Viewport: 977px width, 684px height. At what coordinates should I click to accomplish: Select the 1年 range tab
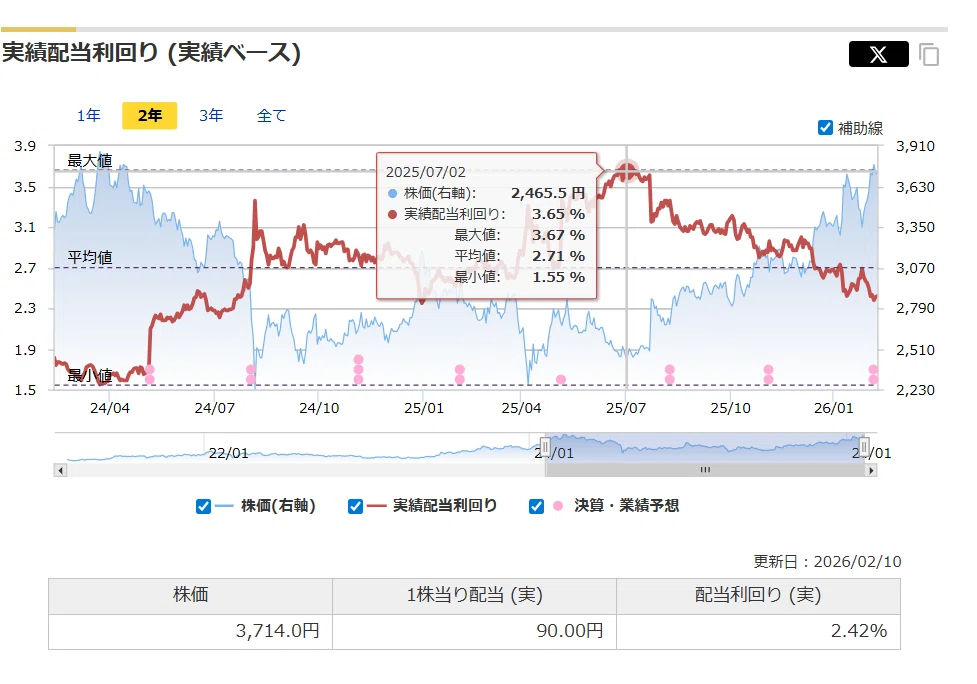(x=88, y=115)
